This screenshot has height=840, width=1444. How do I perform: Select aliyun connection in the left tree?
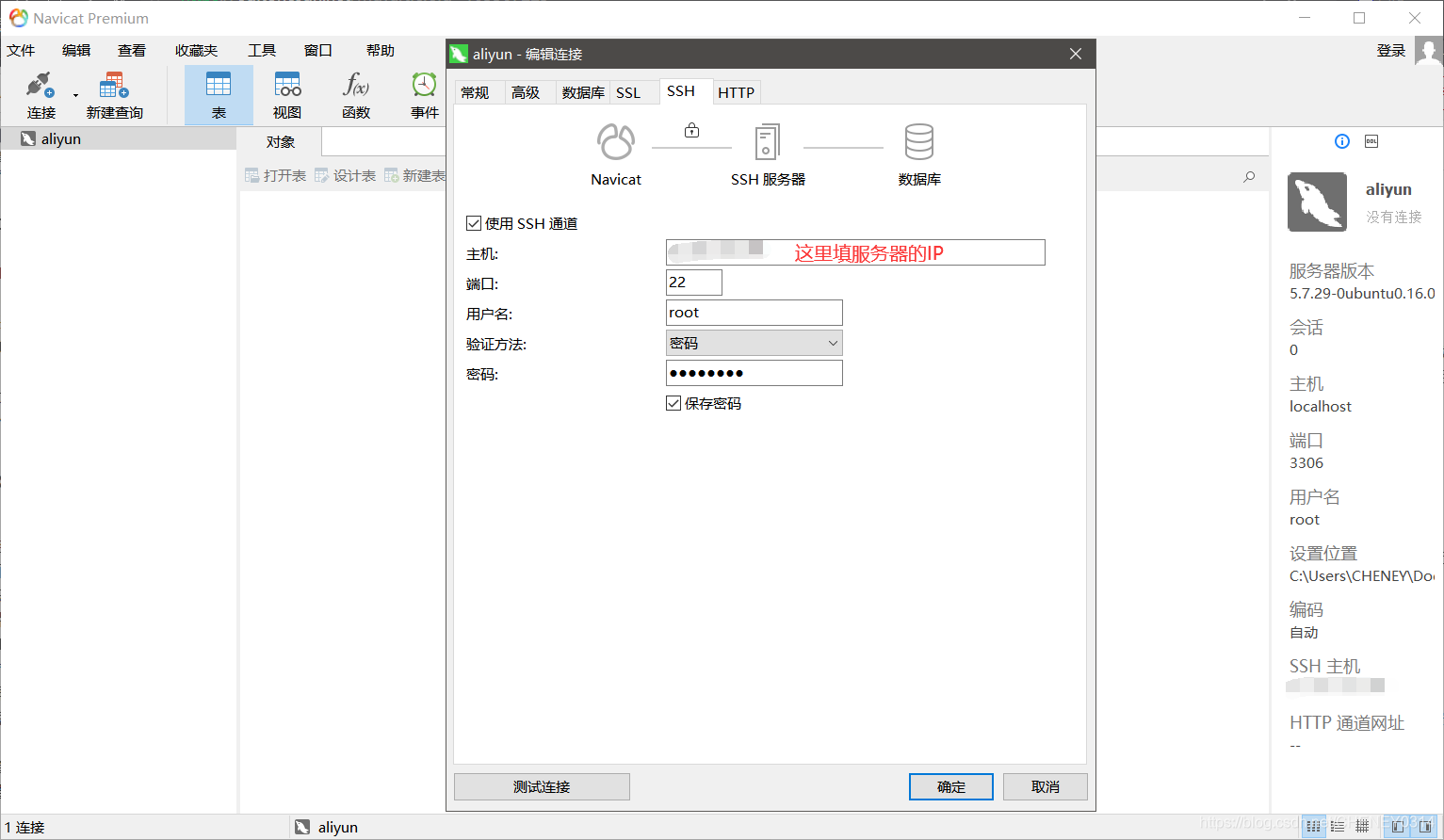(61, 138)
